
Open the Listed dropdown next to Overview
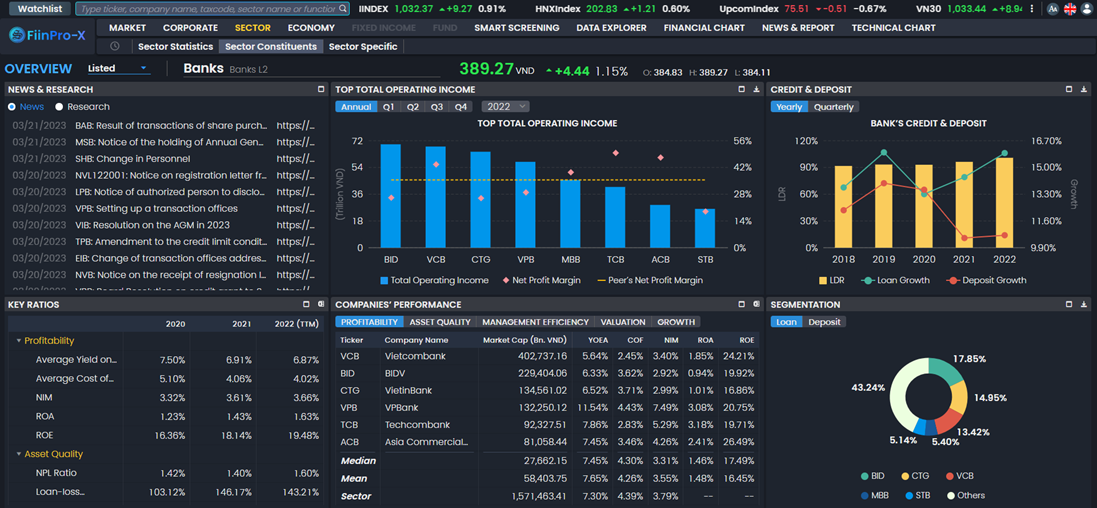pos(118,69)
